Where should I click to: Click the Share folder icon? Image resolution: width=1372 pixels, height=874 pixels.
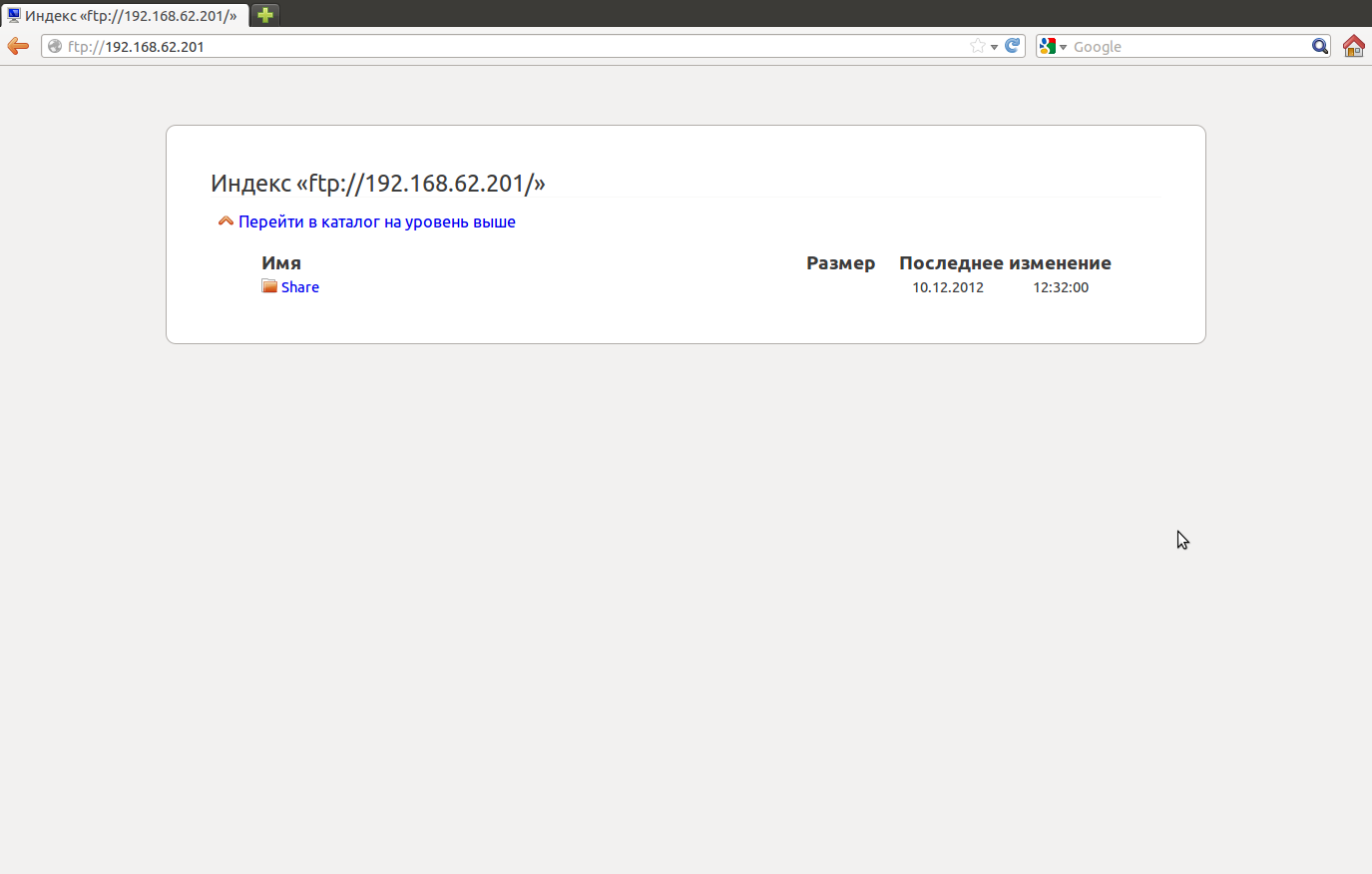269,286
